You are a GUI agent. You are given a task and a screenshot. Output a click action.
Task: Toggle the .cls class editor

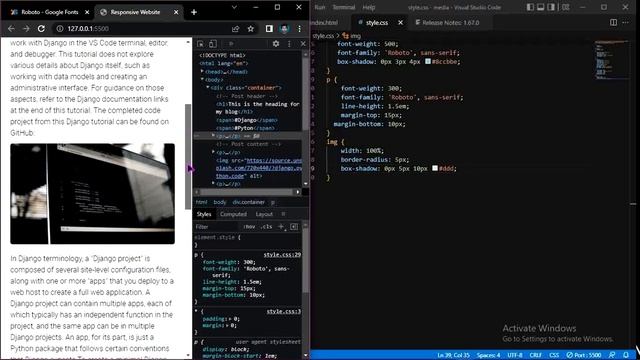(x=267, y=227)
